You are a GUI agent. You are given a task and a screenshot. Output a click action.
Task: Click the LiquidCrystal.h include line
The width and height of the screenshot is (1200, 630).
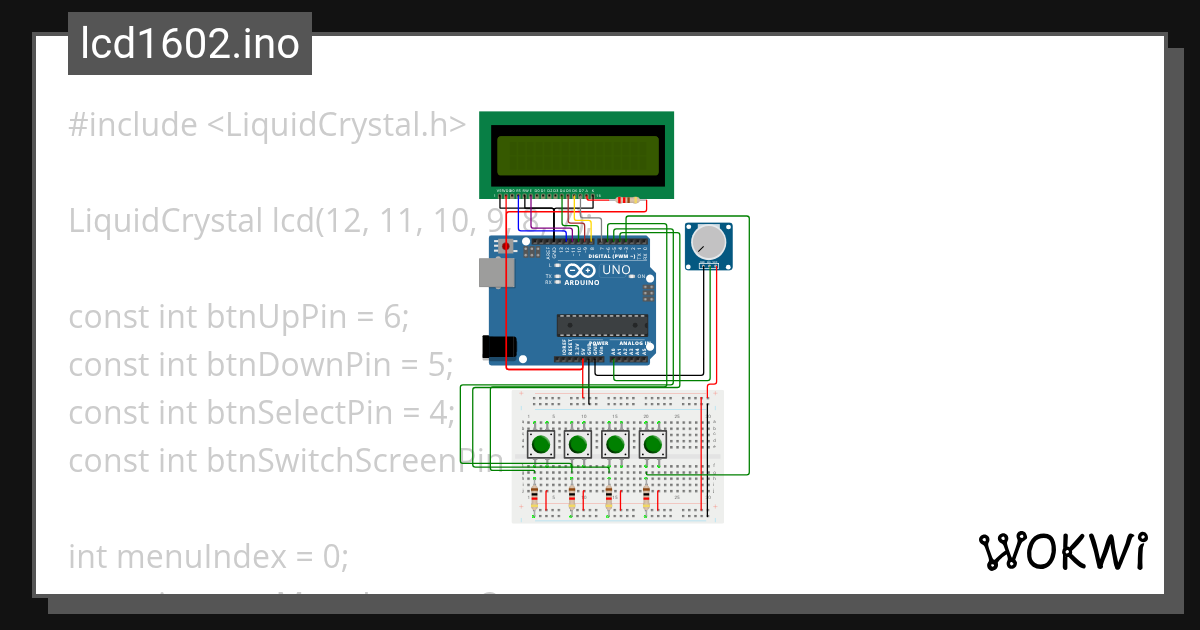click(x=267, y=125)
